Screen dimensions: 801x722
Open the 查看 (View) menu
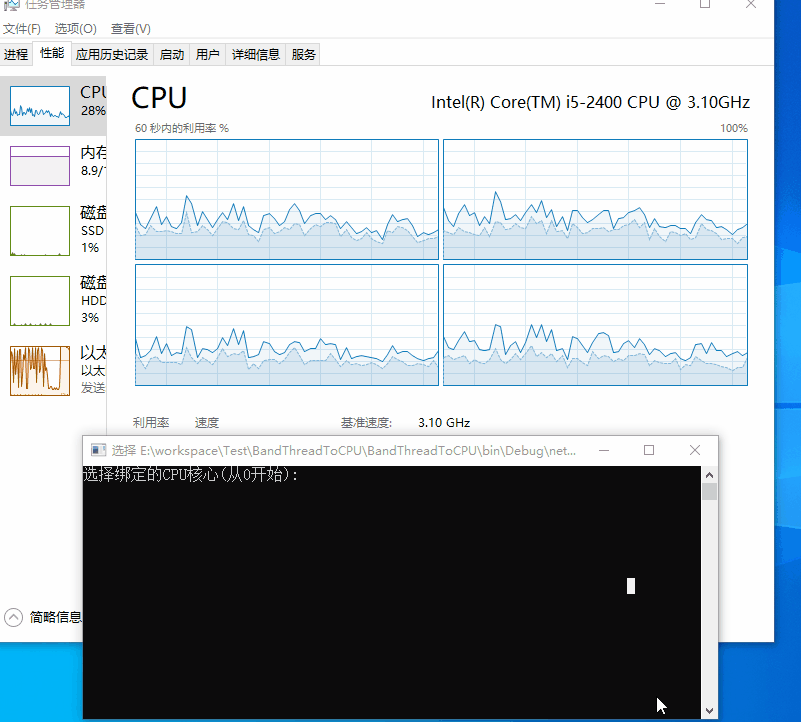[130, 28]
